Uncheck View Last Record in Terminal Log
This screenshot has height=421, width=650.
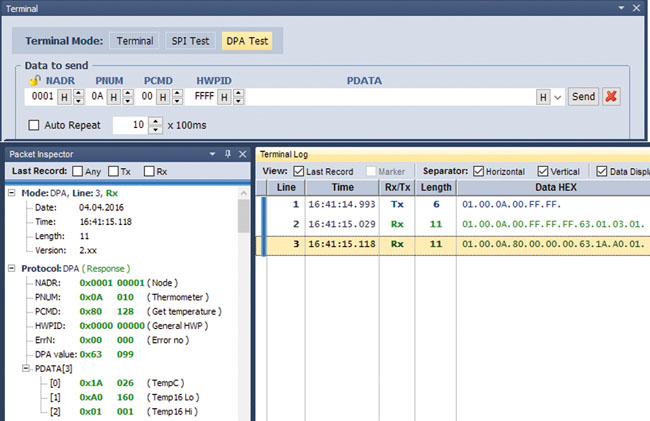pyautogui.click(x=298, y=171)
